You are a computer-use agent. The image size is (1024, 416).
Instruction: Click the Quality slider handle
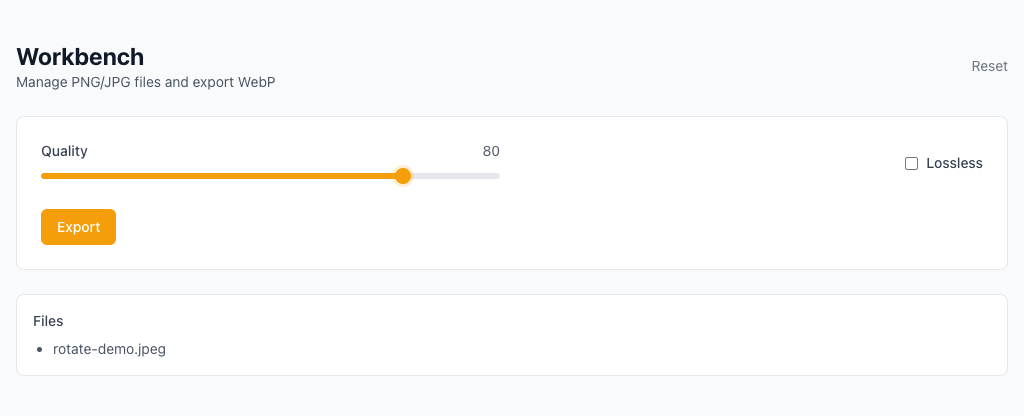coord(403,176)
